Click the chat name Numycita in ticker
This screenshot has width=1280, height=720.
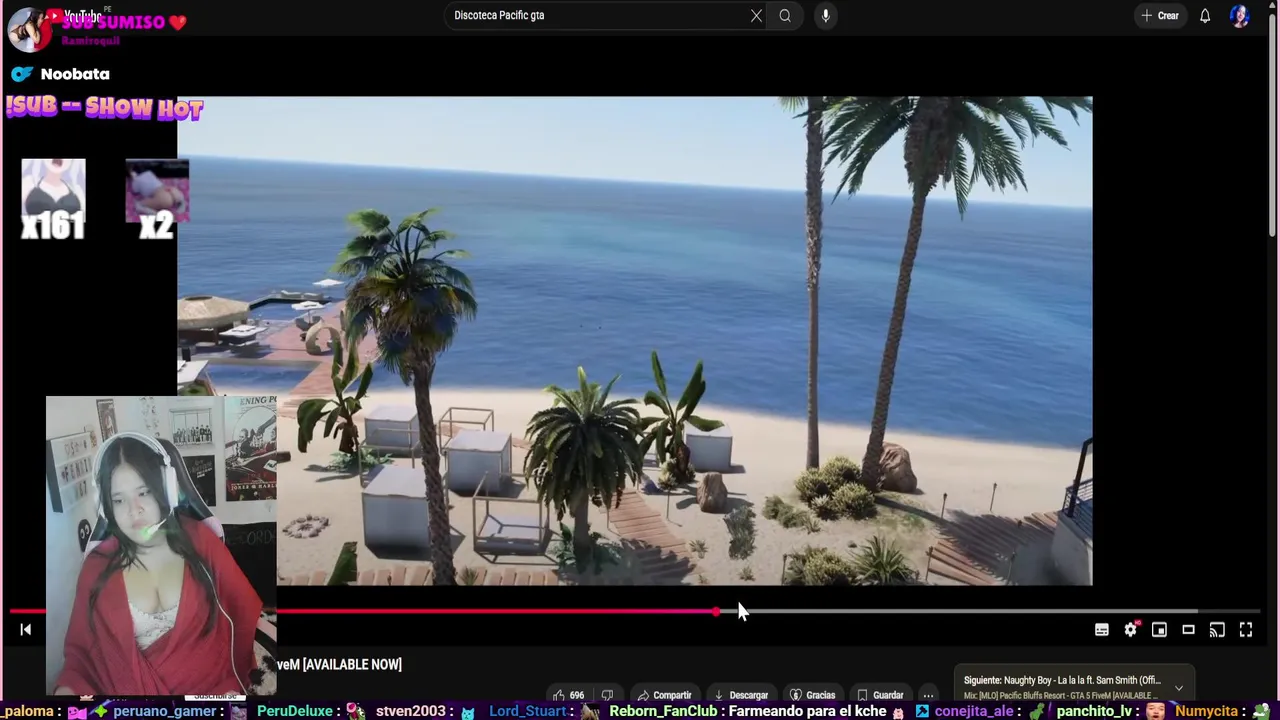(1207, 711)
